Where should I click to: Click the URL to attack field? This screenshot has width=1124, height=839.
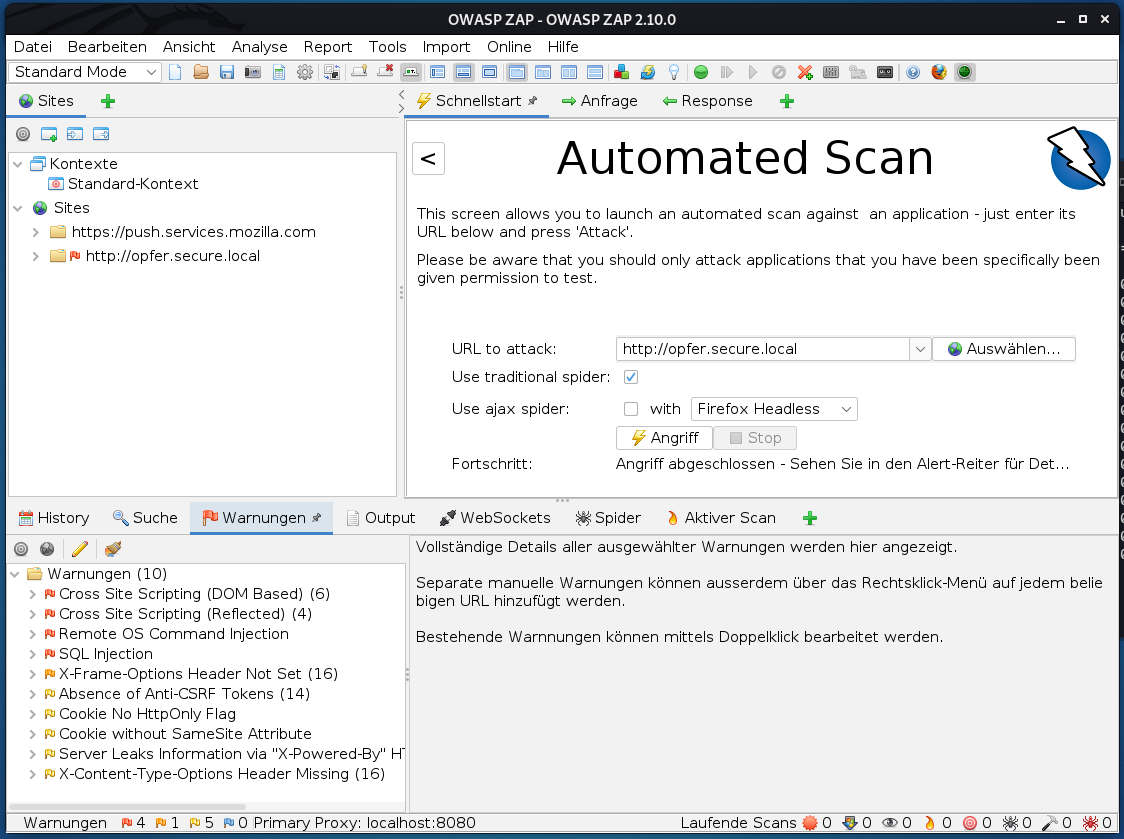point(762,349)
